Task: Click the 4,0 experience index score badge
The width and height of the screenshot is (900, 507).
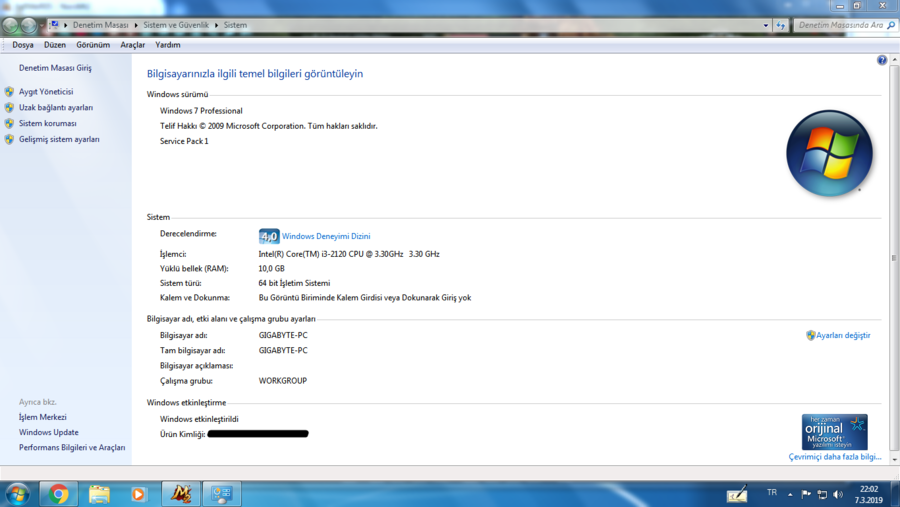Action: [269, 236]
